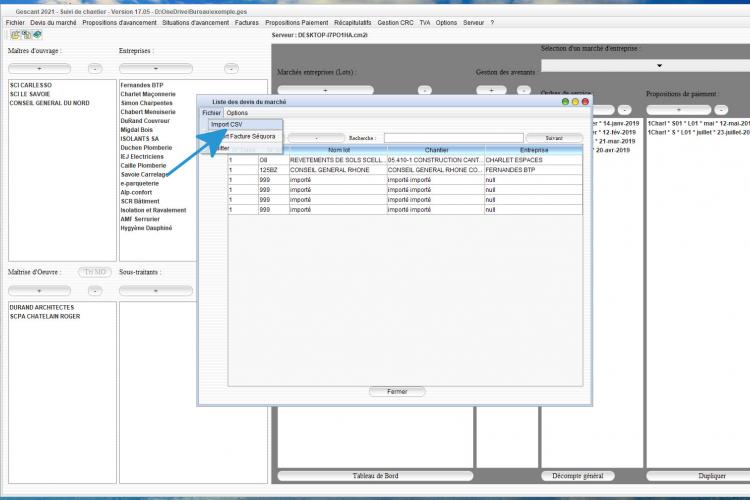Open the Options menu of the devis dialog
This screenshot has width=750, height=500.
[237, 113]
